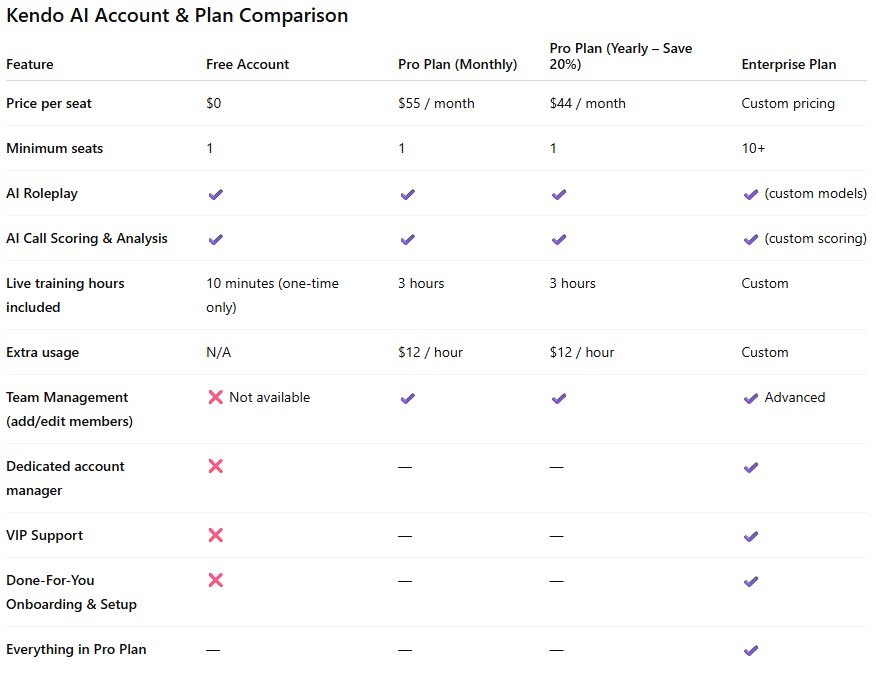
Task: Click Dedicated account manager red X icon
Action: (x=215, y=467)
